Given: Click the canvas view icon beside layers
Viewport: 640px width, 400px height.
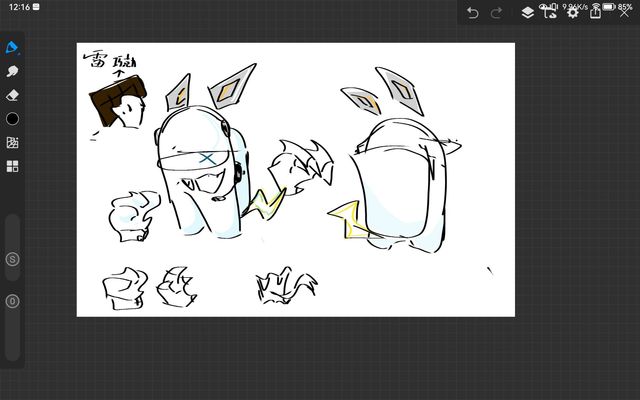Looking at the screenshot, I should coord(550,13).
